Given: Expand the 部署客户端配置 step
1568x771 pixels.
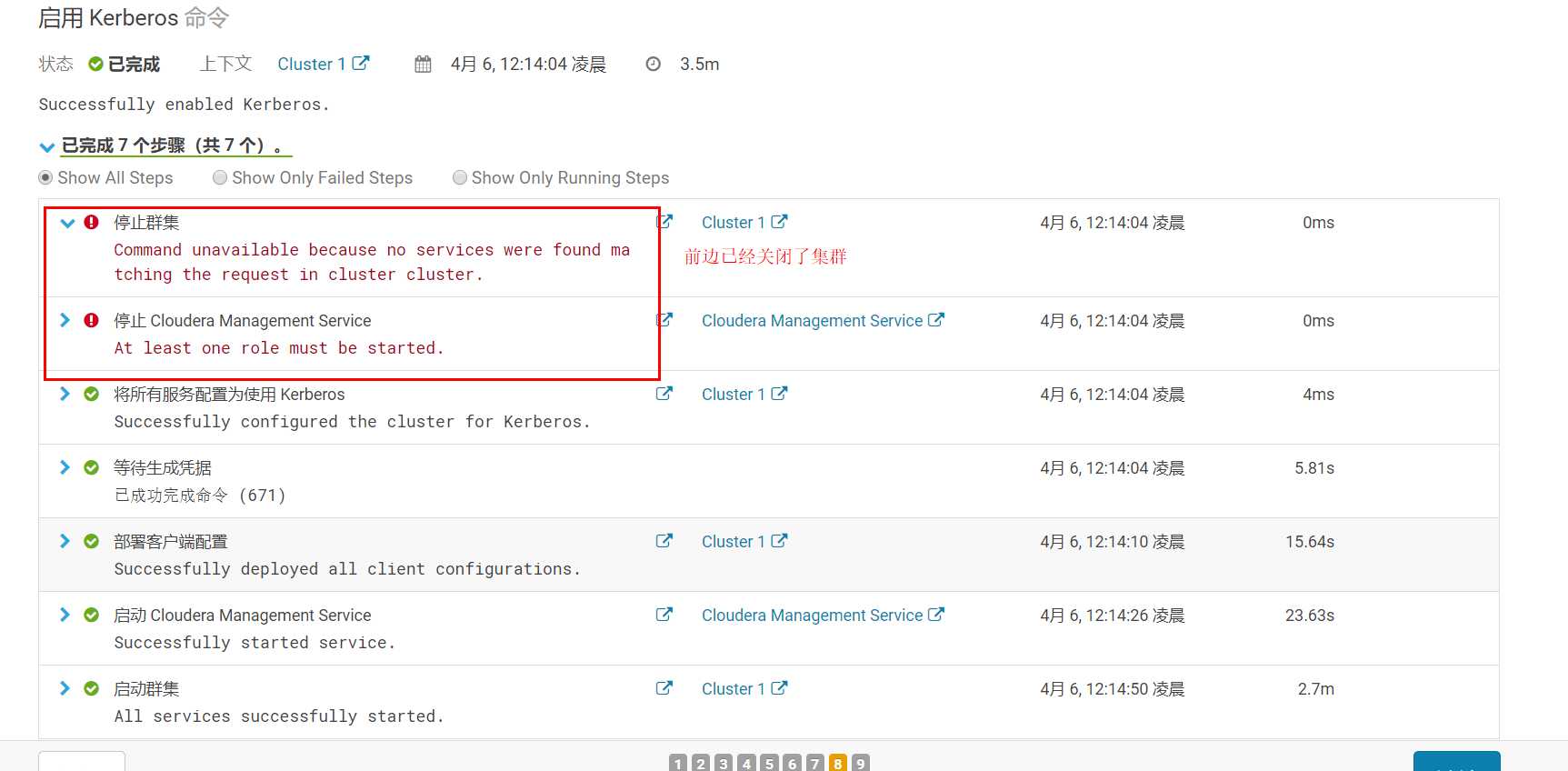Looking at the screenshot, I should click(x=65, y=541).
